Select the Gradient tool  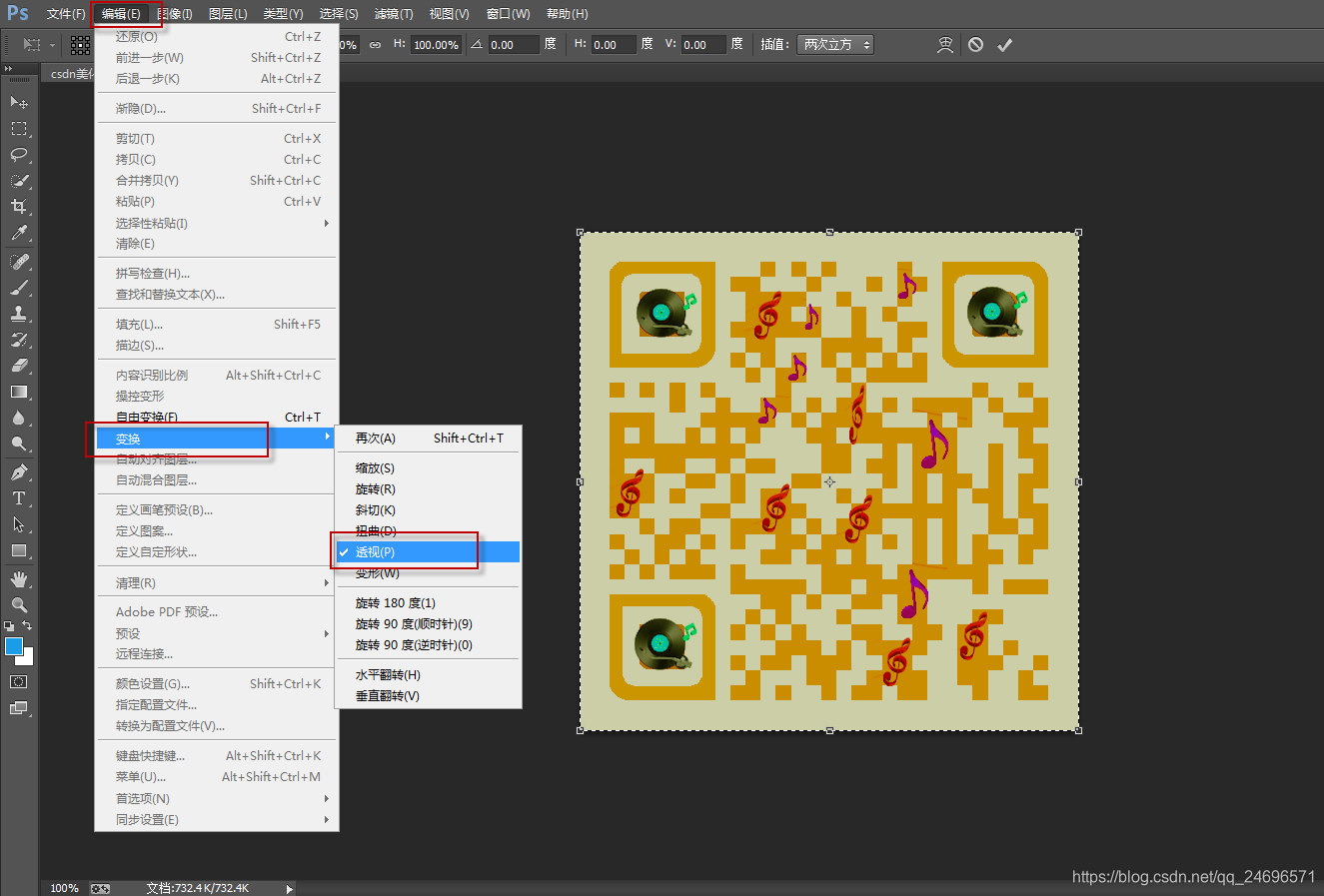click(x=19, y=392)
